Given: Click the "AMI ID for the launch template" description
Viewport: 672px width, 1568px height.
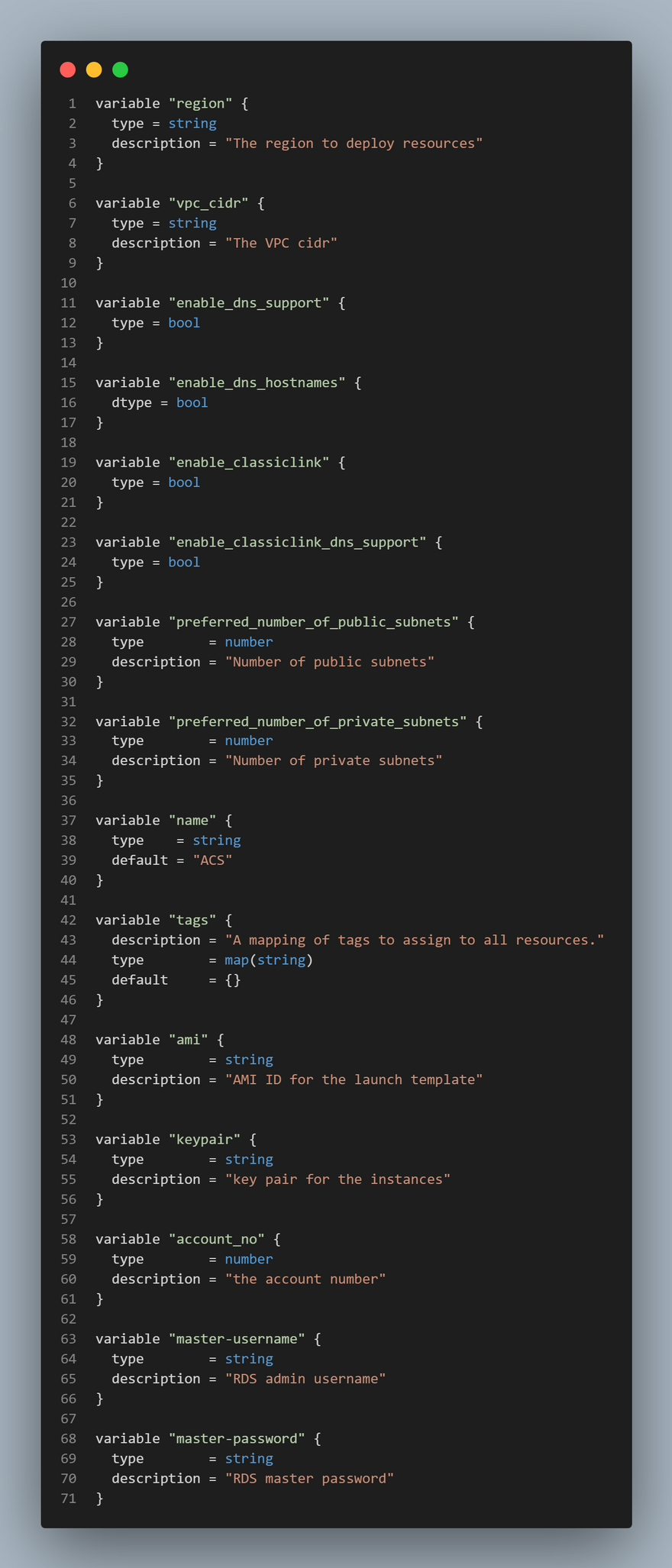Looking at the screenshot, I should tap(354, 1079).
